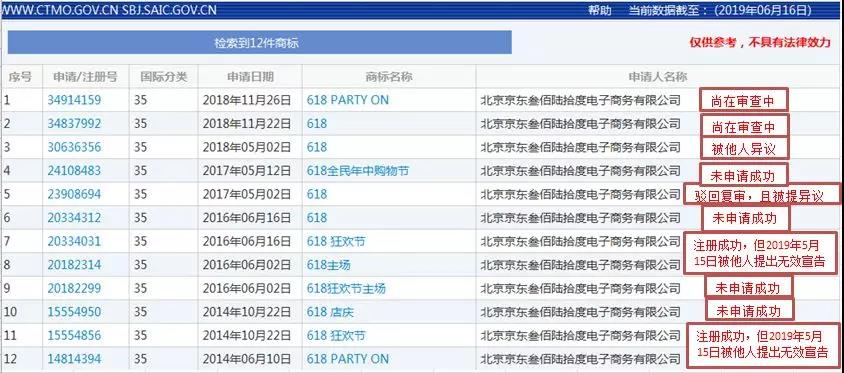
Task: Click the 检索到12件商标 result banner
Action: pyautogui.click(x=259, y=43)
